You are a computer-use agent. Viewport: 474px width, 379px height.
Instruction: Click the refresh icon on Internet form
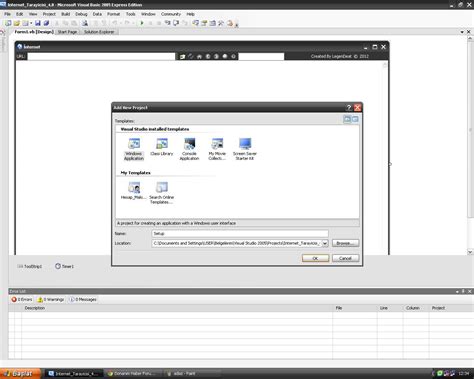click(191, 56)
